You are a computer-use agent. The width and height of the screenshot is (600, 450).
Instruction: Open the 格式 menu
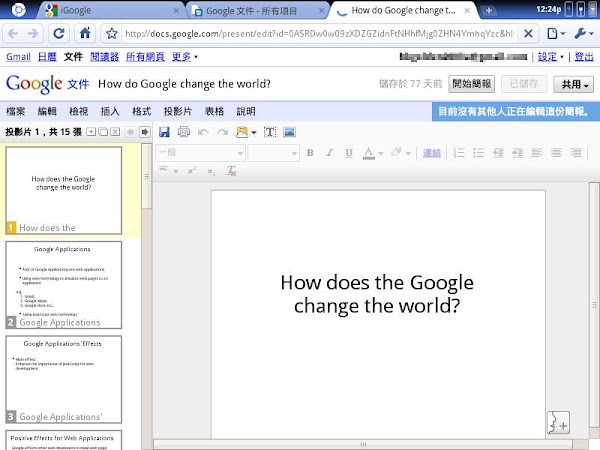[142, 111]
